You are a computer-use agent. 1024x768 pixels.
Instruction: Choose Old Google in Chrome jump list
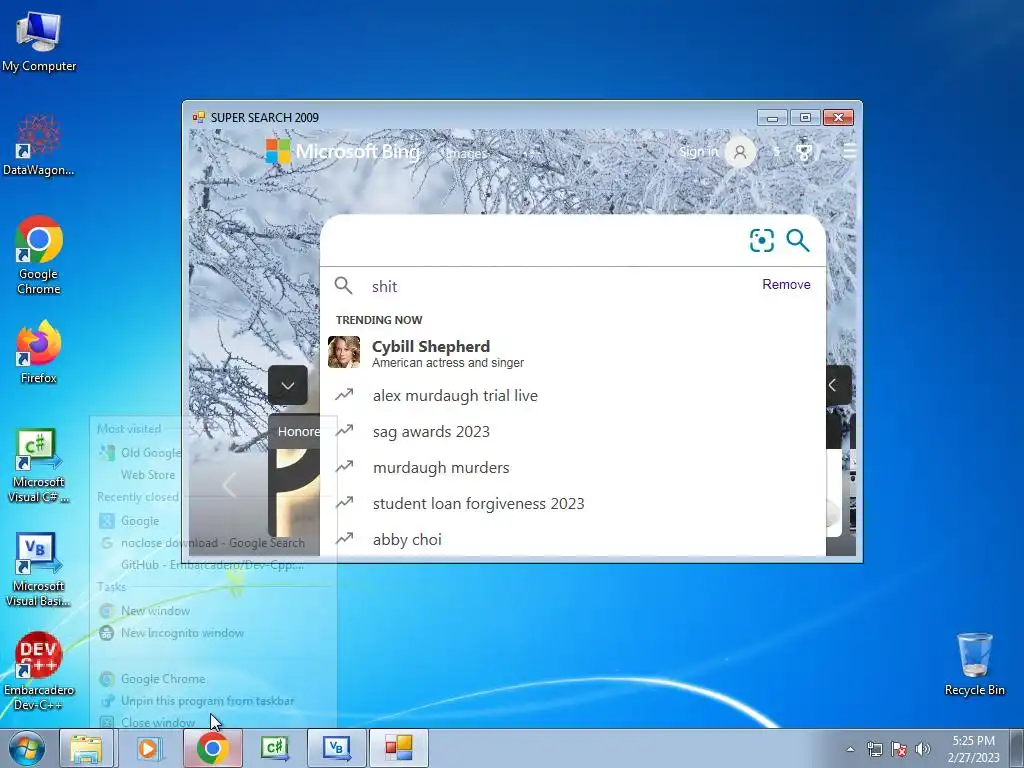click(x=213, y=452)
